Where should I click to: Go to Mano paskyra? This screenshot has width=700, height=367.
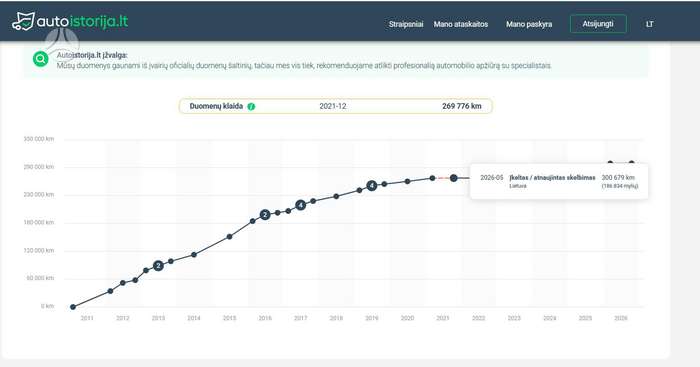click(x=529, y=24)
